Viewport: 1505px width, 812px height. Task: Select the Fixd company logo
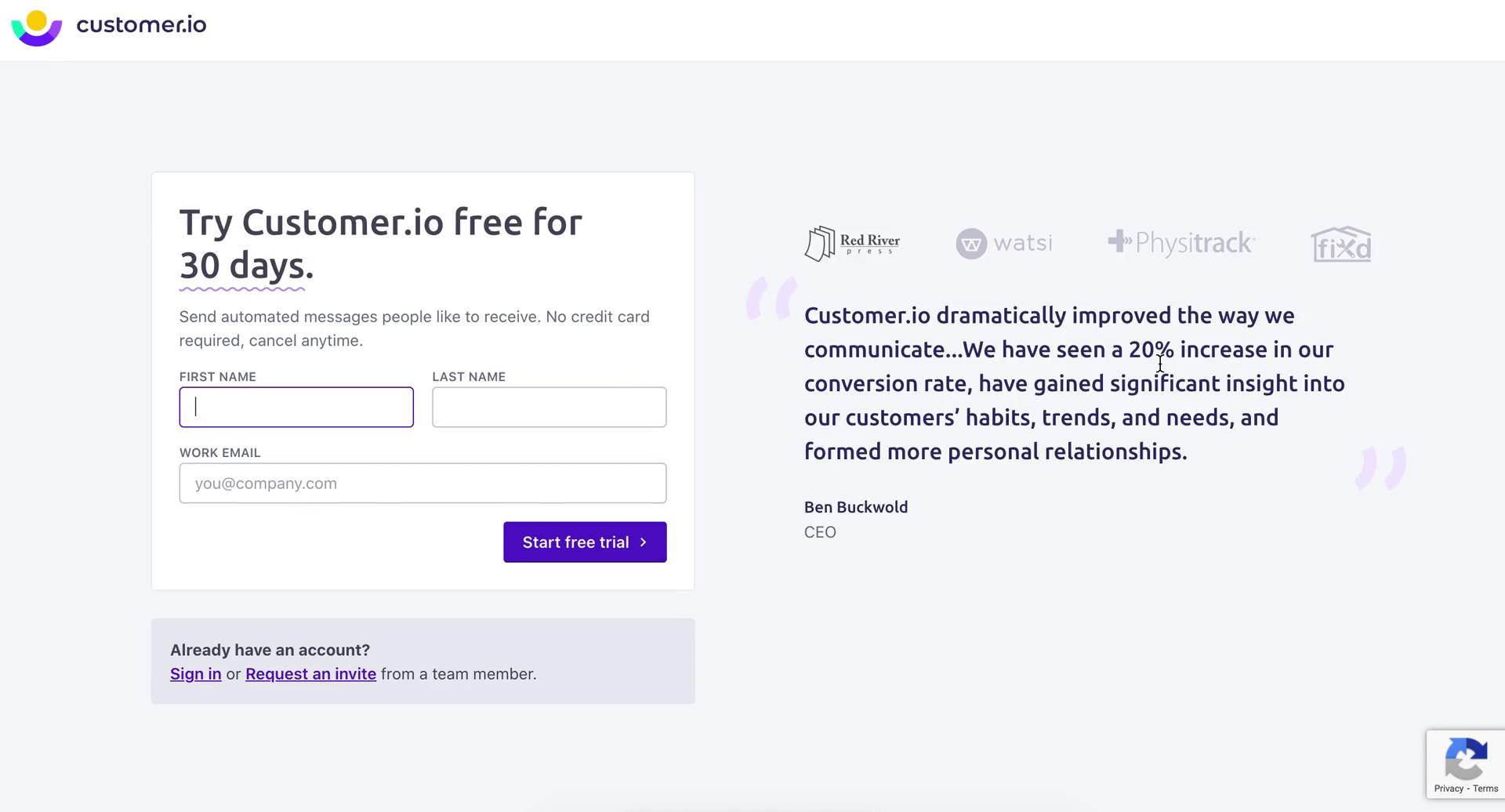(1341, 244)
